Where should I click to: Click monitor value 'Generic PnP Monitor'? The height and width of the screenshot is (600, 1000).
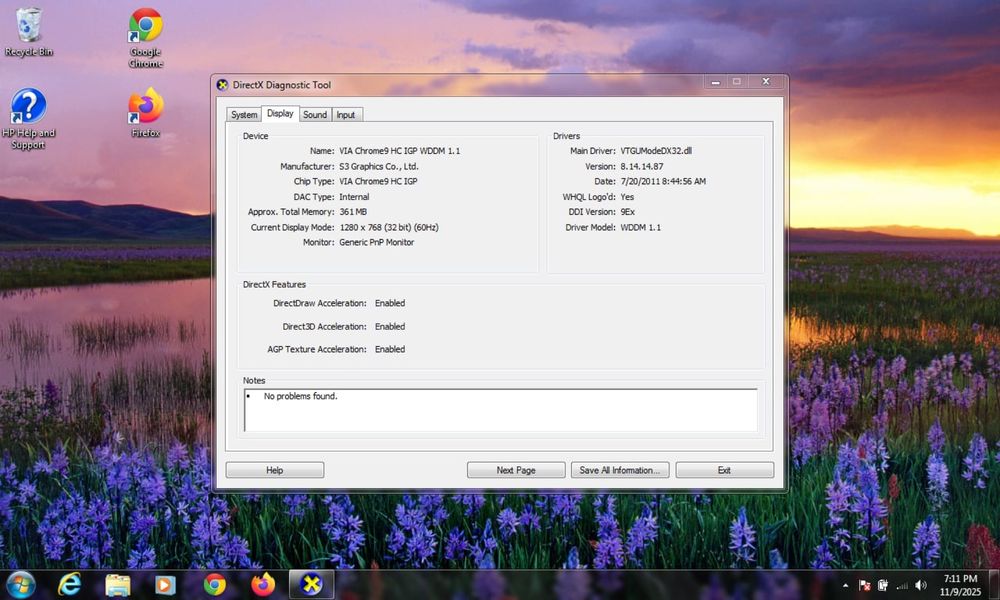(376, 242)
